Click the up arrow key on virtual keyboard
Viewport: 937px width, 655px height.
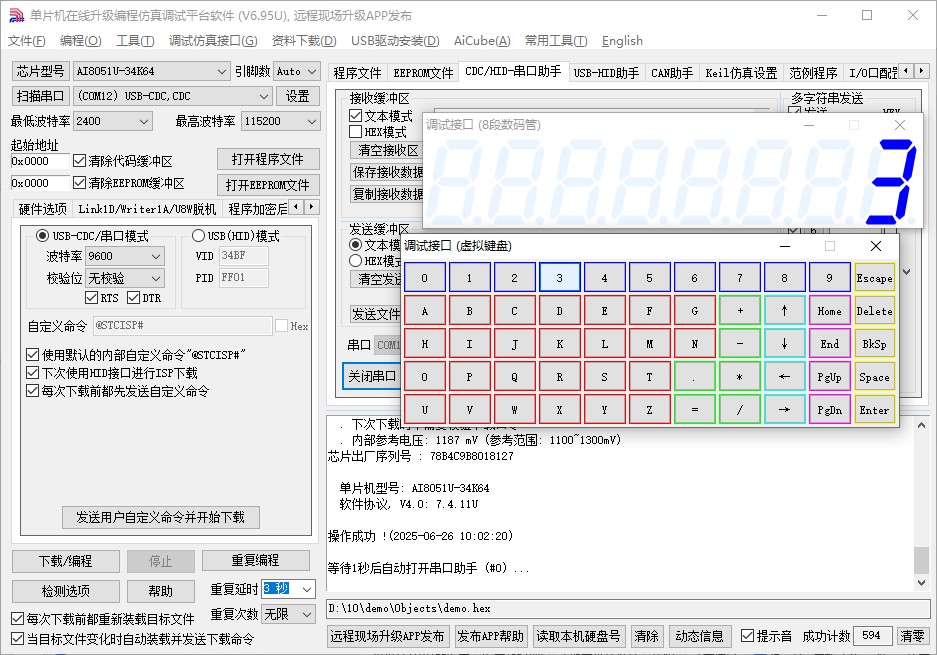(784, 311)
